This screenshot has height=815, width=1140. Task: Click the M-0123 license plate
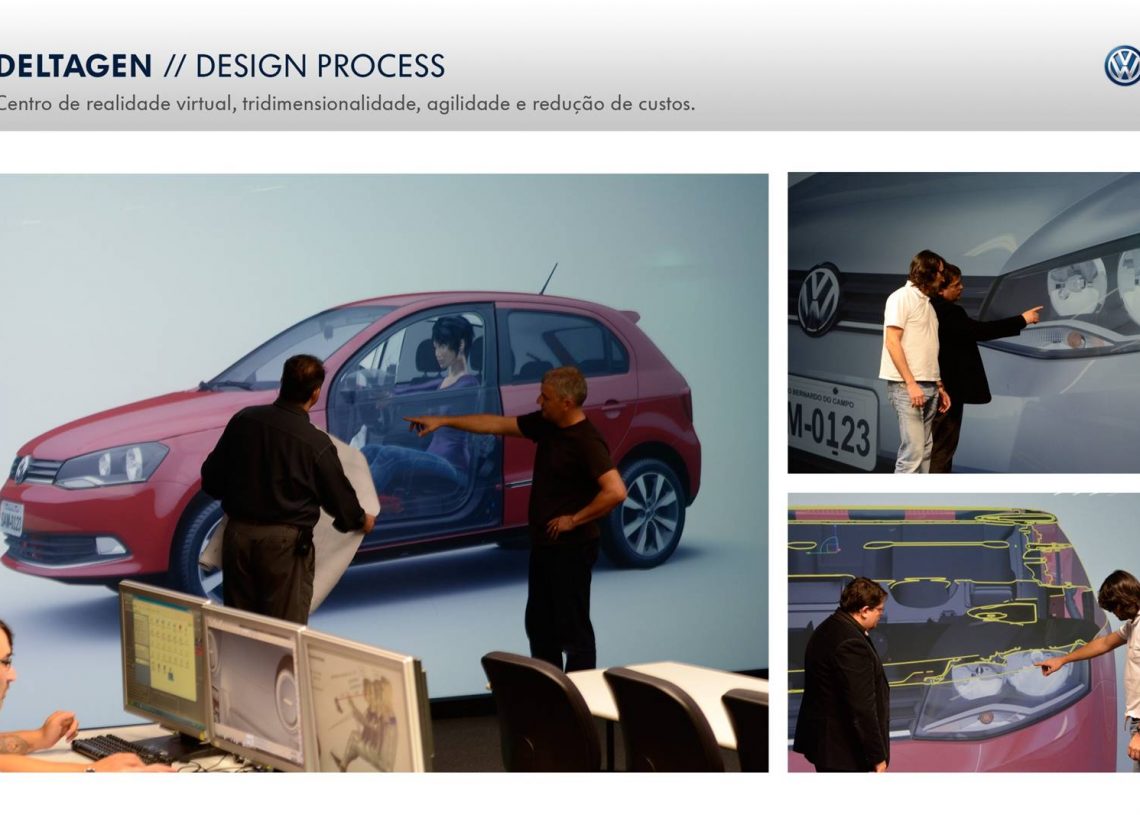[831, 425]
